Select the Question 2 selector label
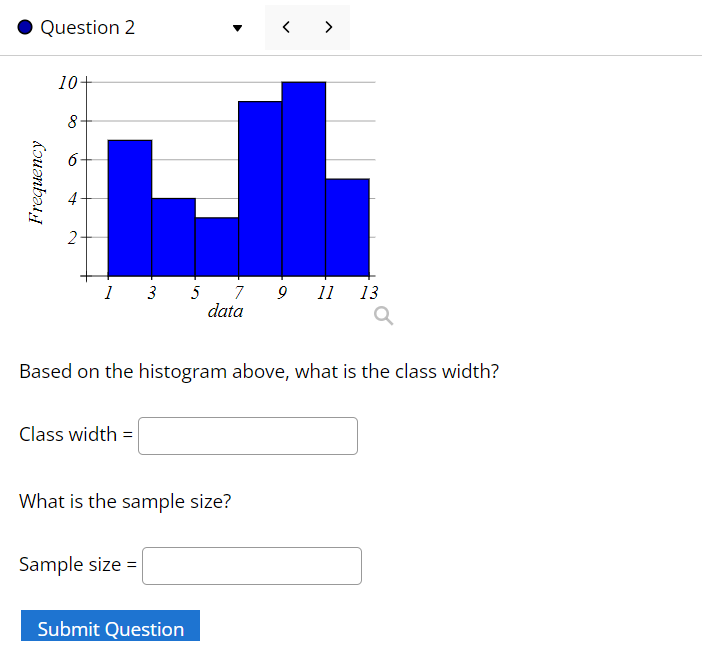 click(x=88, y=28)
